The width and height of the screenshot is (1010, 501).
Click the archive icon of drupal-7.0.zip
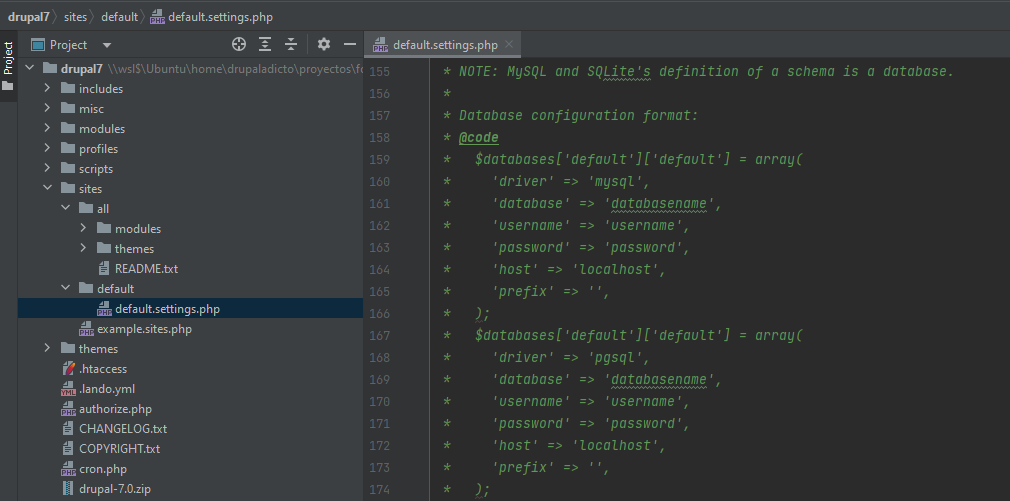(68, 489)
